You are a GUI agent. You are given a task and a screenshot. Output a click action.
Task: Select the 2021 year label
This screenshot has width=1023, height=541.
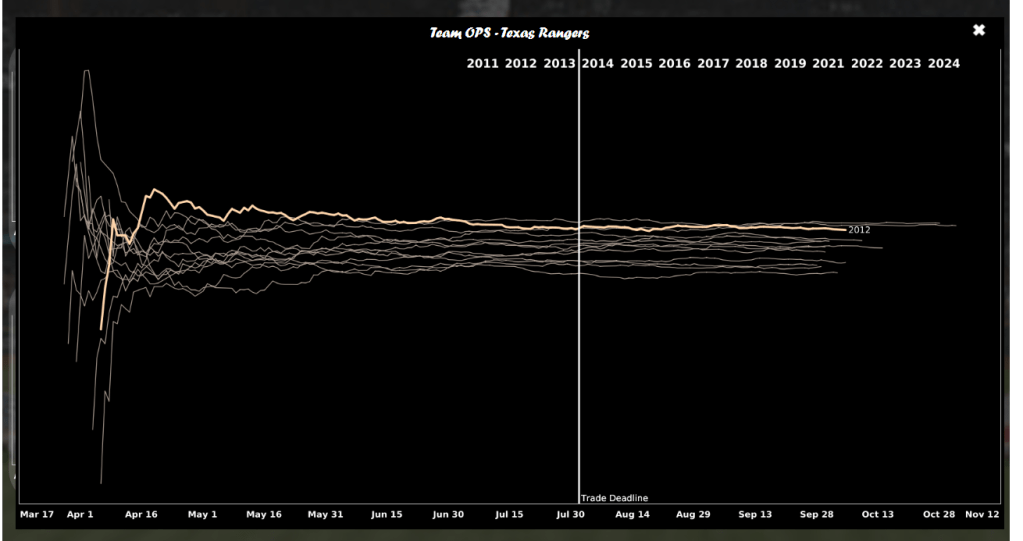pyautogui.click(x=828, y=64)
